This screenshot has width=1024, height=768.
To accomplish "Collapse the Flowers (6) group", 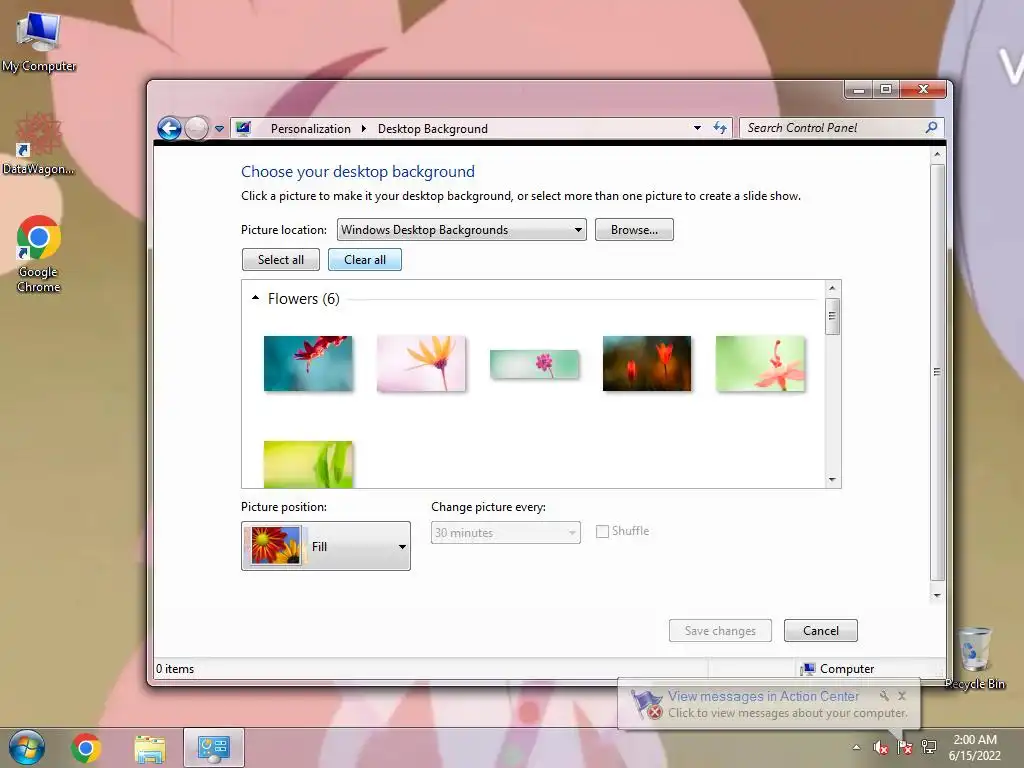I will pos(255,298).
